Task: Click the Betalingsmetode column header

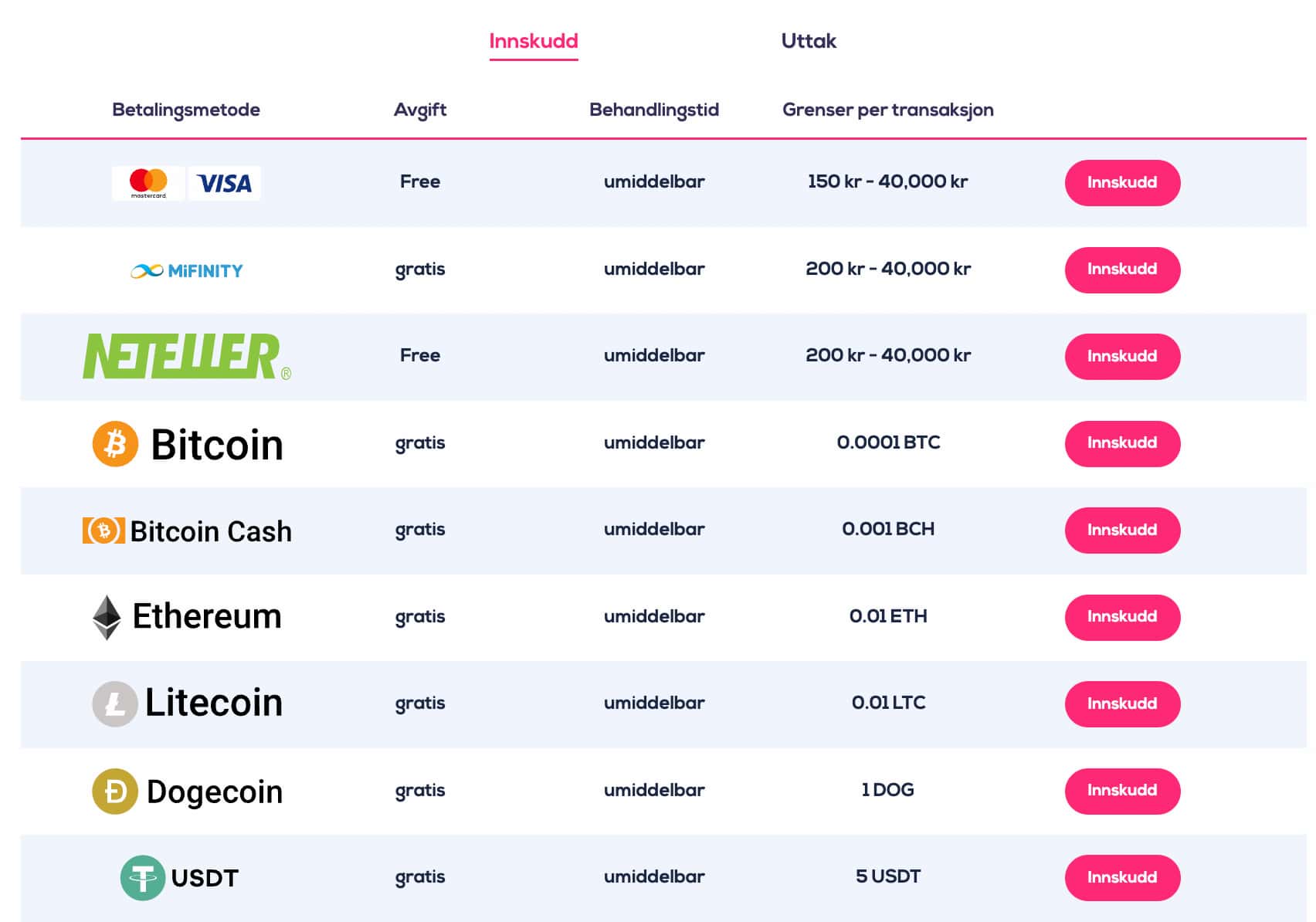Action: coord(186,110)
